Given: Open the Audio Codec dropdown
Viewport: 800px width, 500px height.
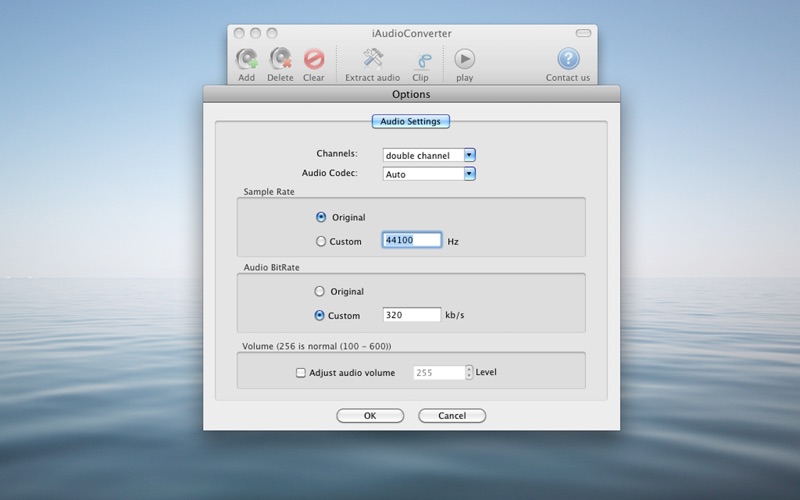Looking at the screenshot, I should (429, 174).
